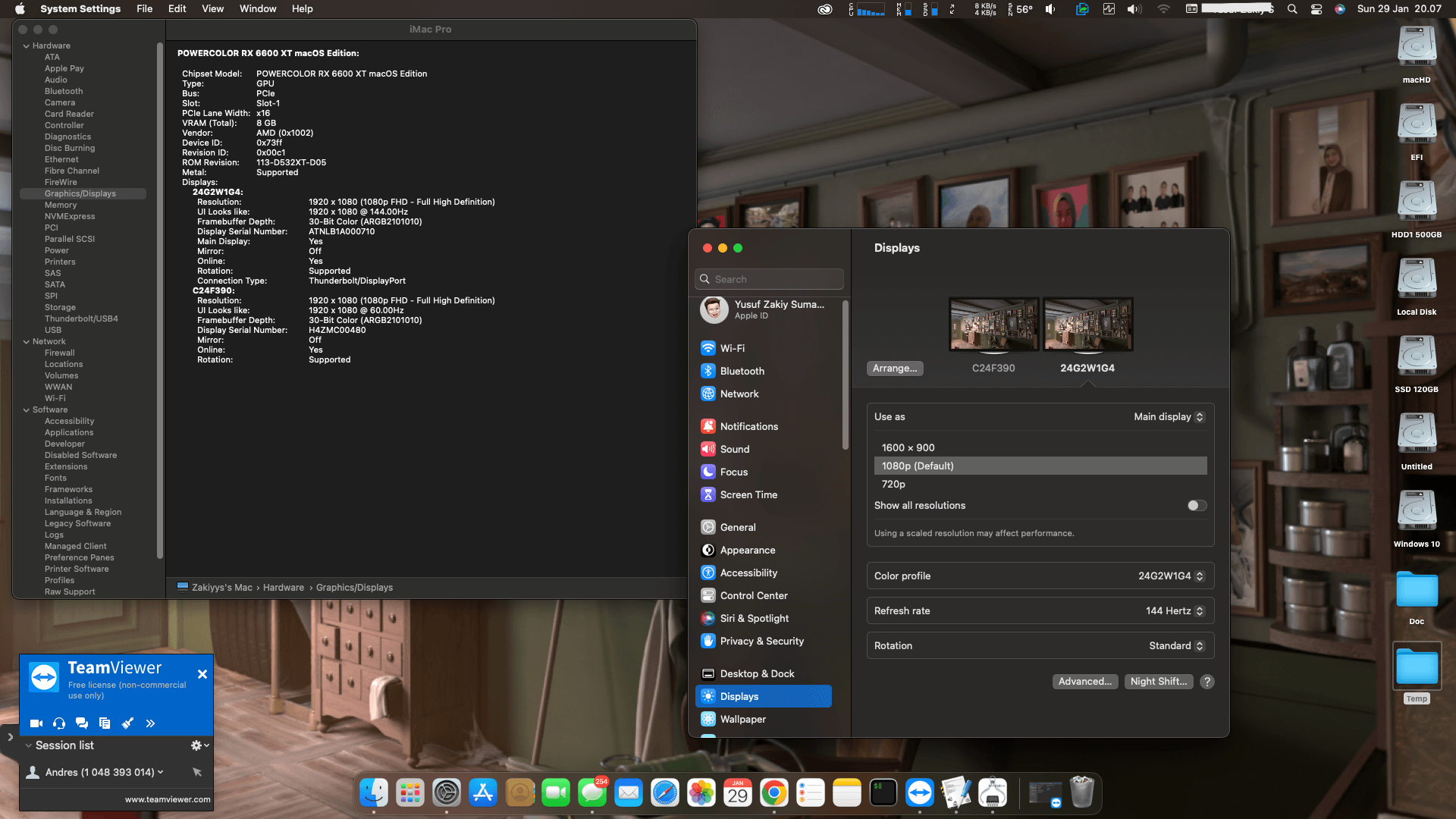Open Trash in the Dock
Viewport: 1456px width, 819px height.
1082,793
